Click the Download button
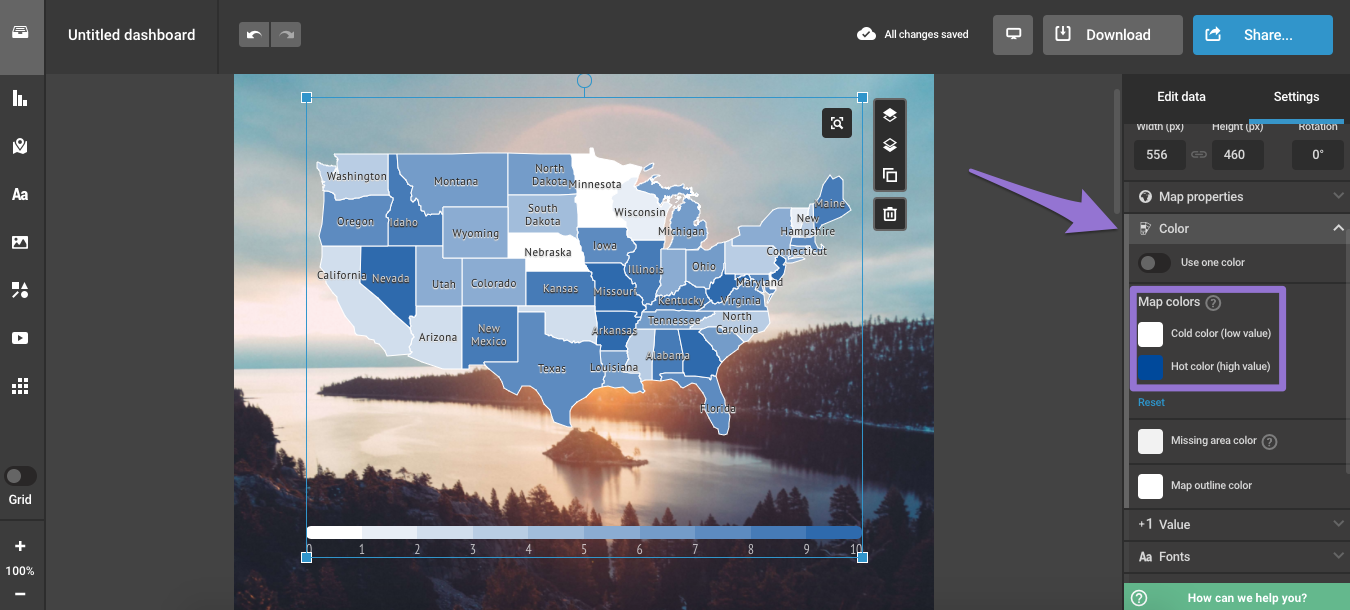The width and height of the screenshot is (1350, 610). [1112, 35]
